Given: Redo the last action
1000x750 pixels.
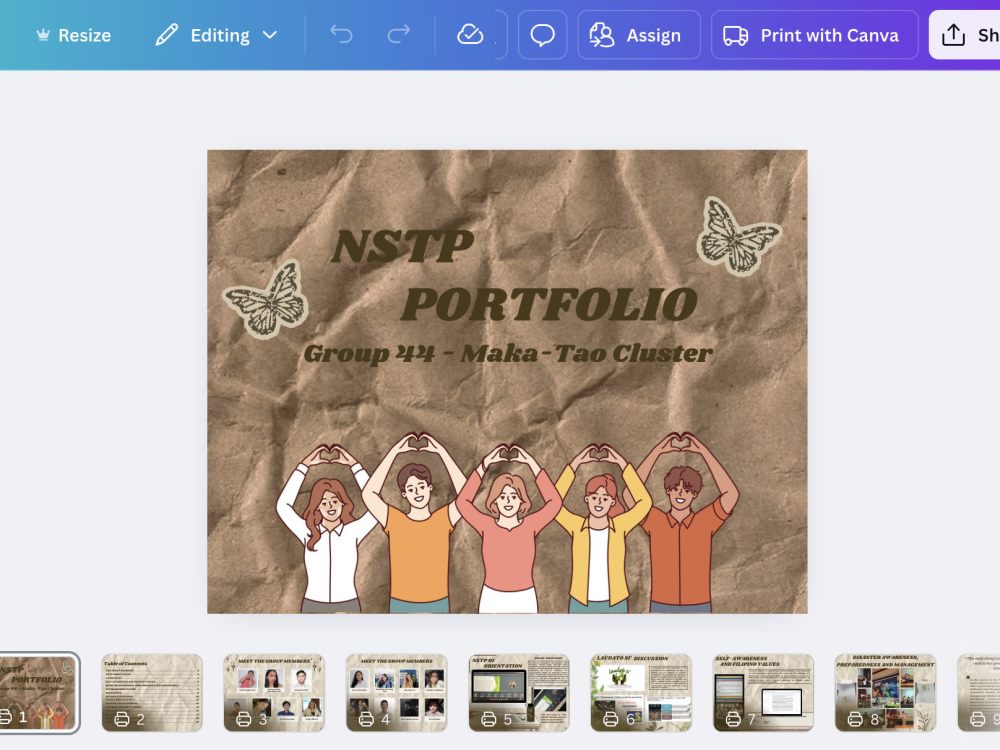Looking at the screenshot, I should point(399,34).
